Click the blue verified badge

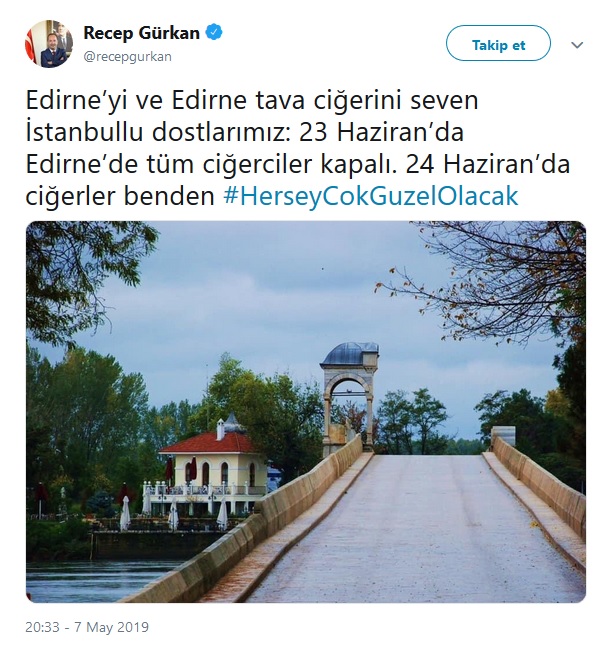(214, 32)
